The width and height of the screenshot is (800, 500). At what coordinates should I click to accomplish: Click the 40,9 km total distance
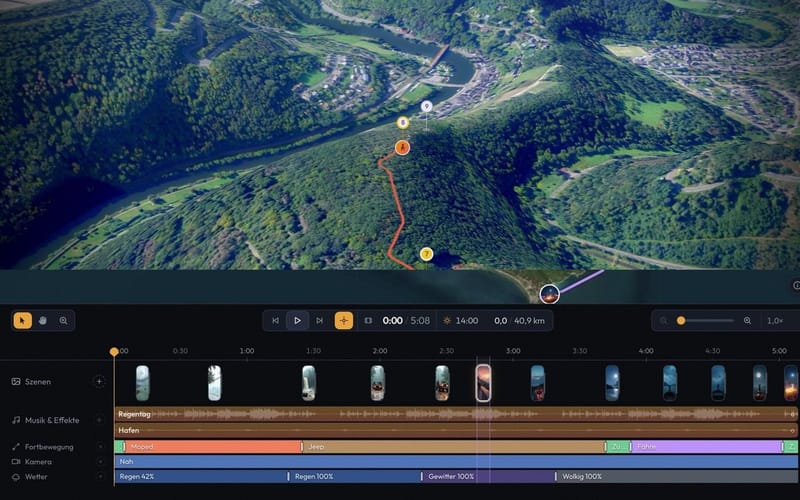pyautogui.click(x=529, y=320)
